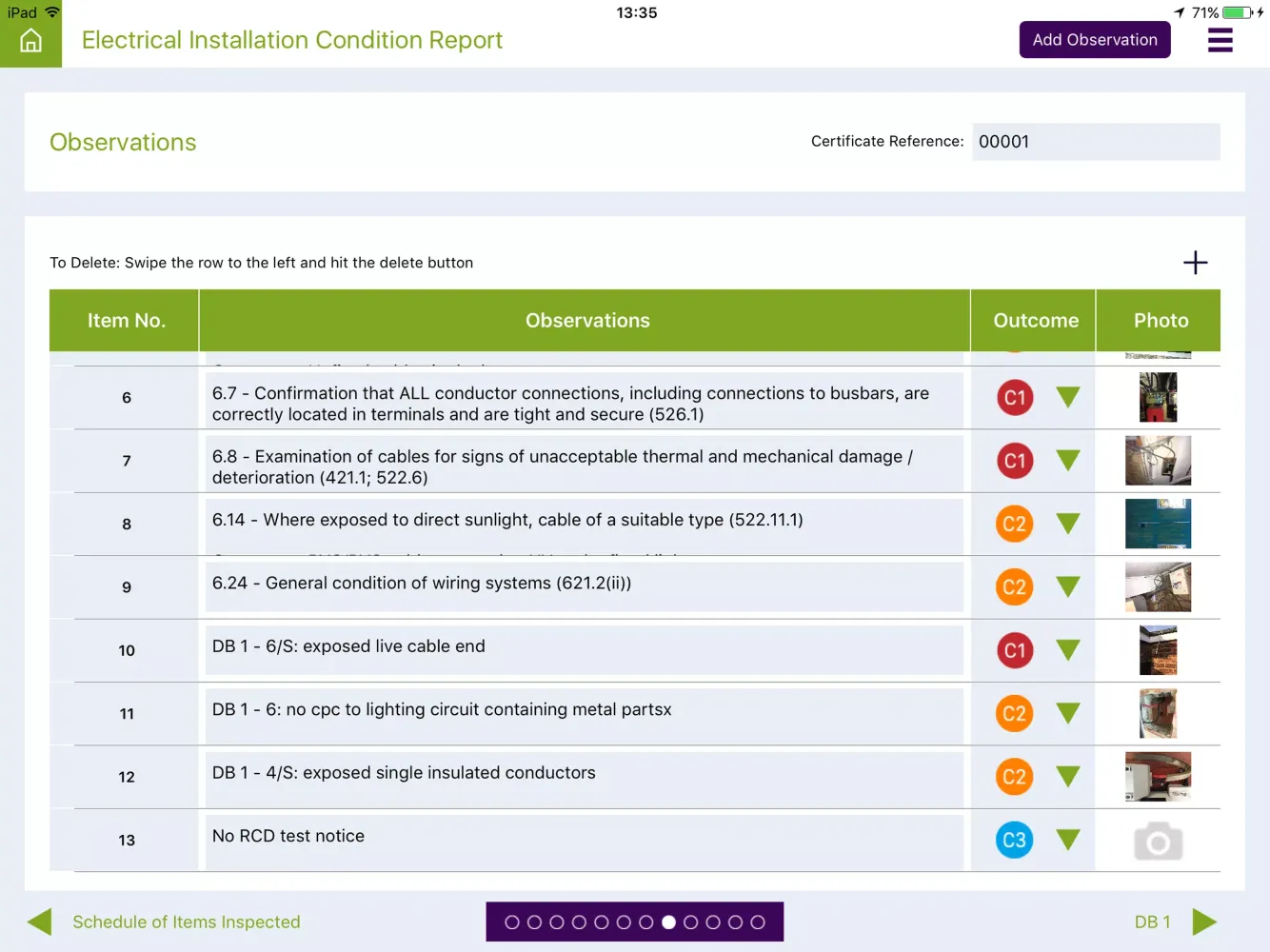The image size is (1270, 952).
Task: Edit 'No RCD test notice' observation
Action: tap(584, 841)
